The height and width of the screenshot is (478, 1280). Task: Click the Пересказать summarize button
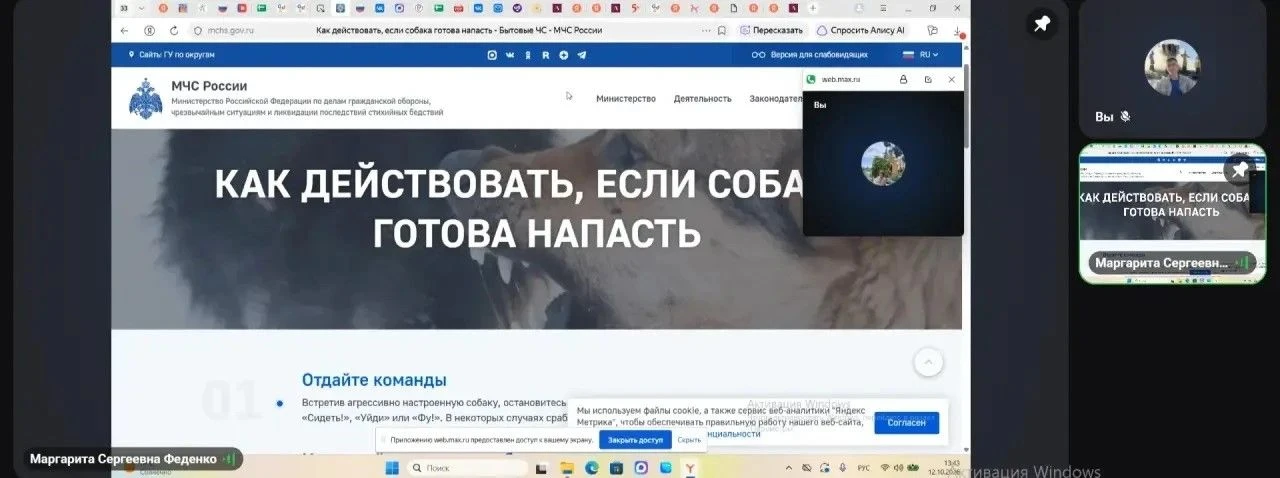click(771, 30)
